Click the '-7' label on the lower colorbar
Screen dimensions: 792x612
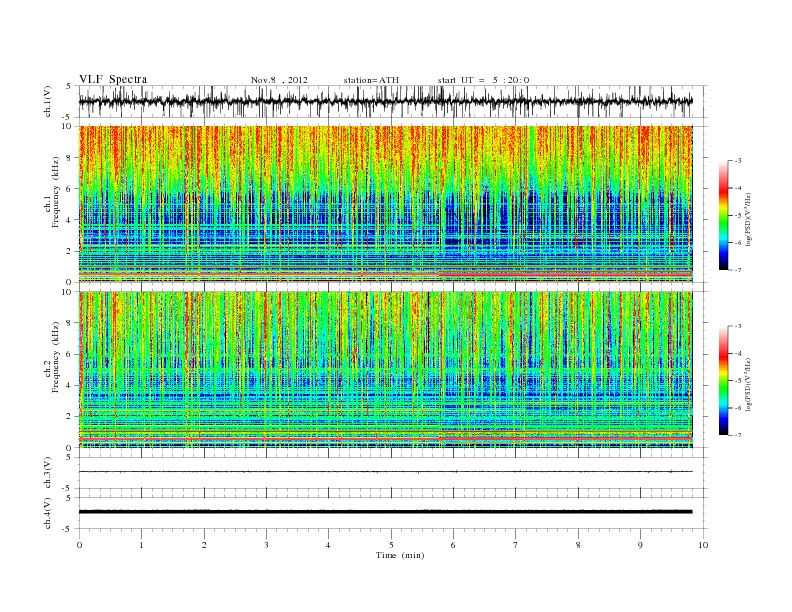[x=738, y=435]
